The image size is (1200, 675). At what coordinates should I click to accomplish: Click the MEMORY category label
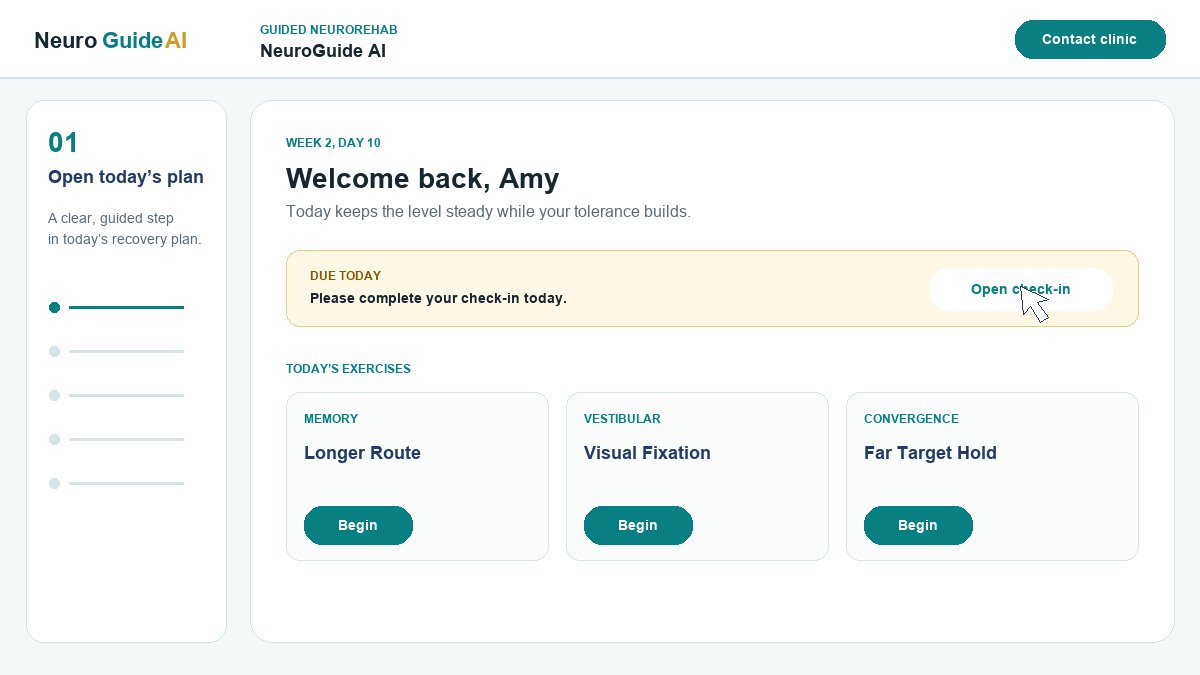point(331,419)
